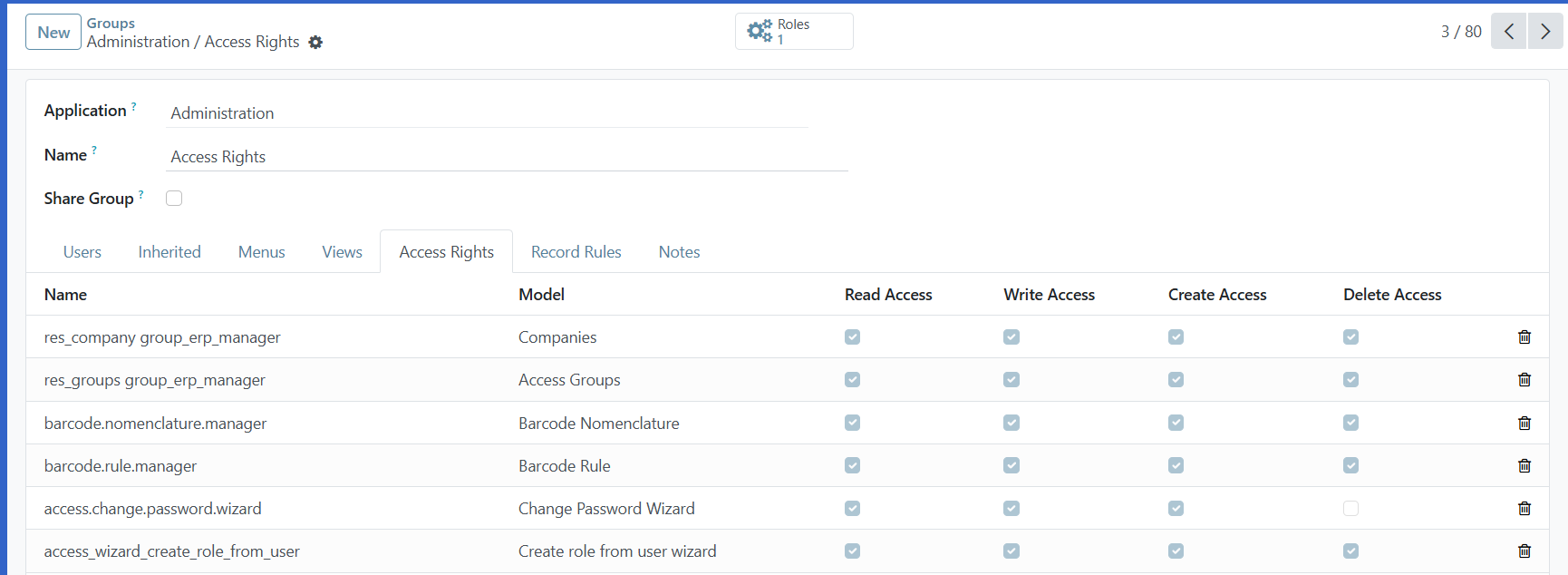Show help tooltip for Application field
The height and width of the screenshot is (575, 1568).
(134, 106)
